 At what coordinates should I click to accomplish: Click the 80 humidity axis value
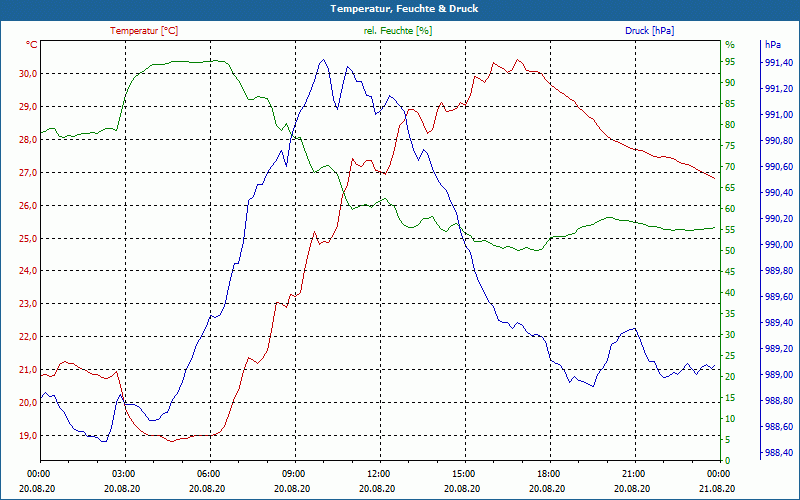tap(730, 125)
